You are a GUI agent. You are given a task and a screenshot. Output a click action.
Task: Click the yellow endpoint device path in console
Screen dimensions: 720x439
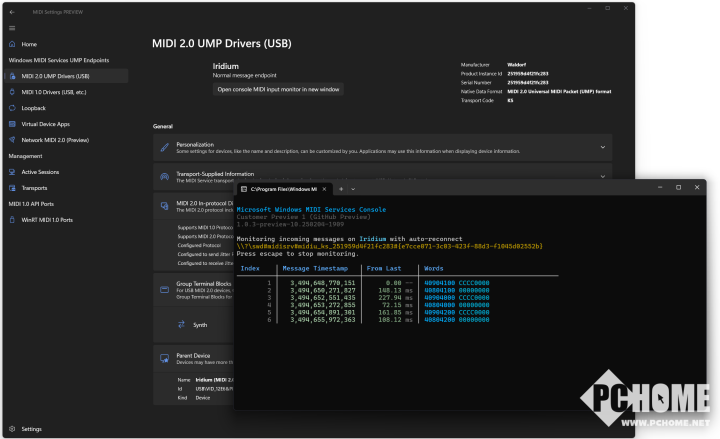click(x=389, y=247)
